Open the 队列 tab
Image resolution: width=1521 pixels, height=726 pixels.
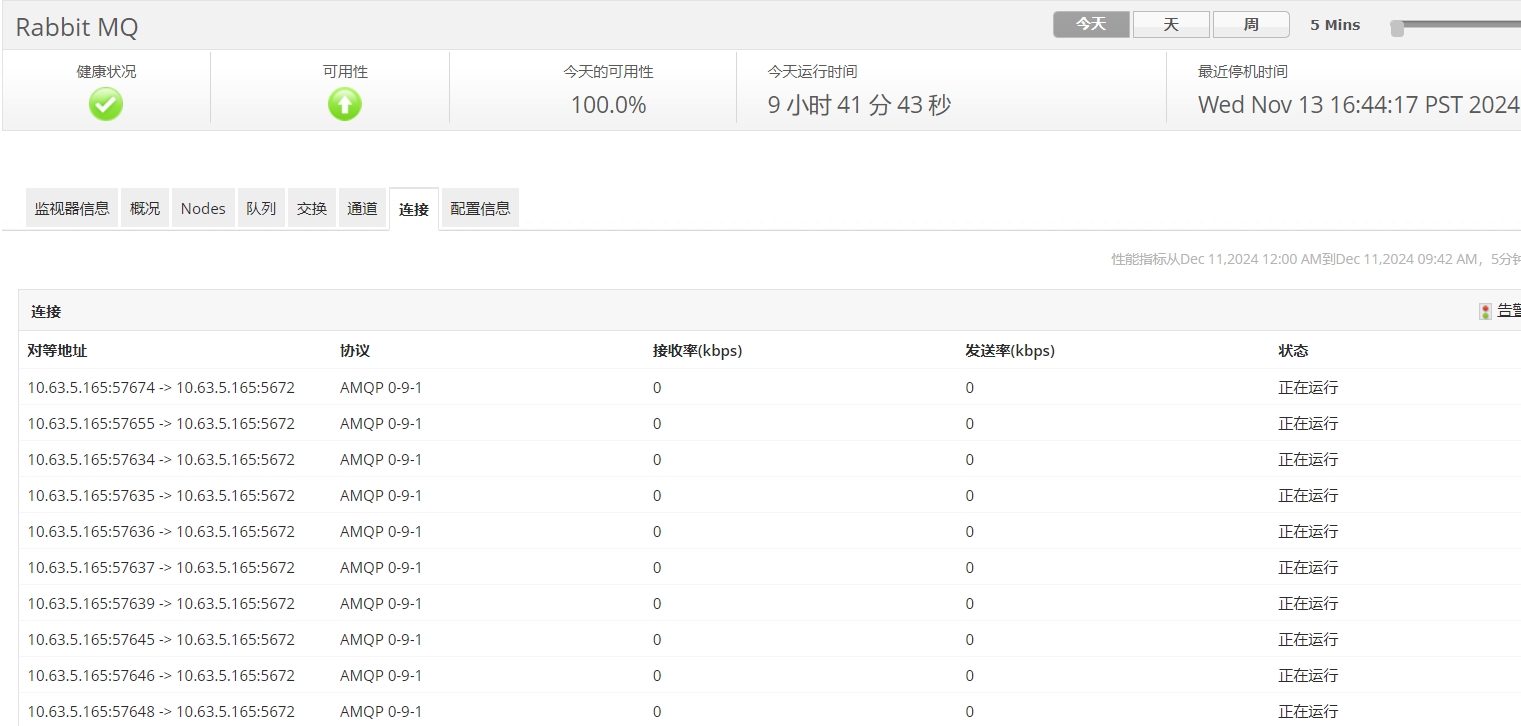pos(261,208)
